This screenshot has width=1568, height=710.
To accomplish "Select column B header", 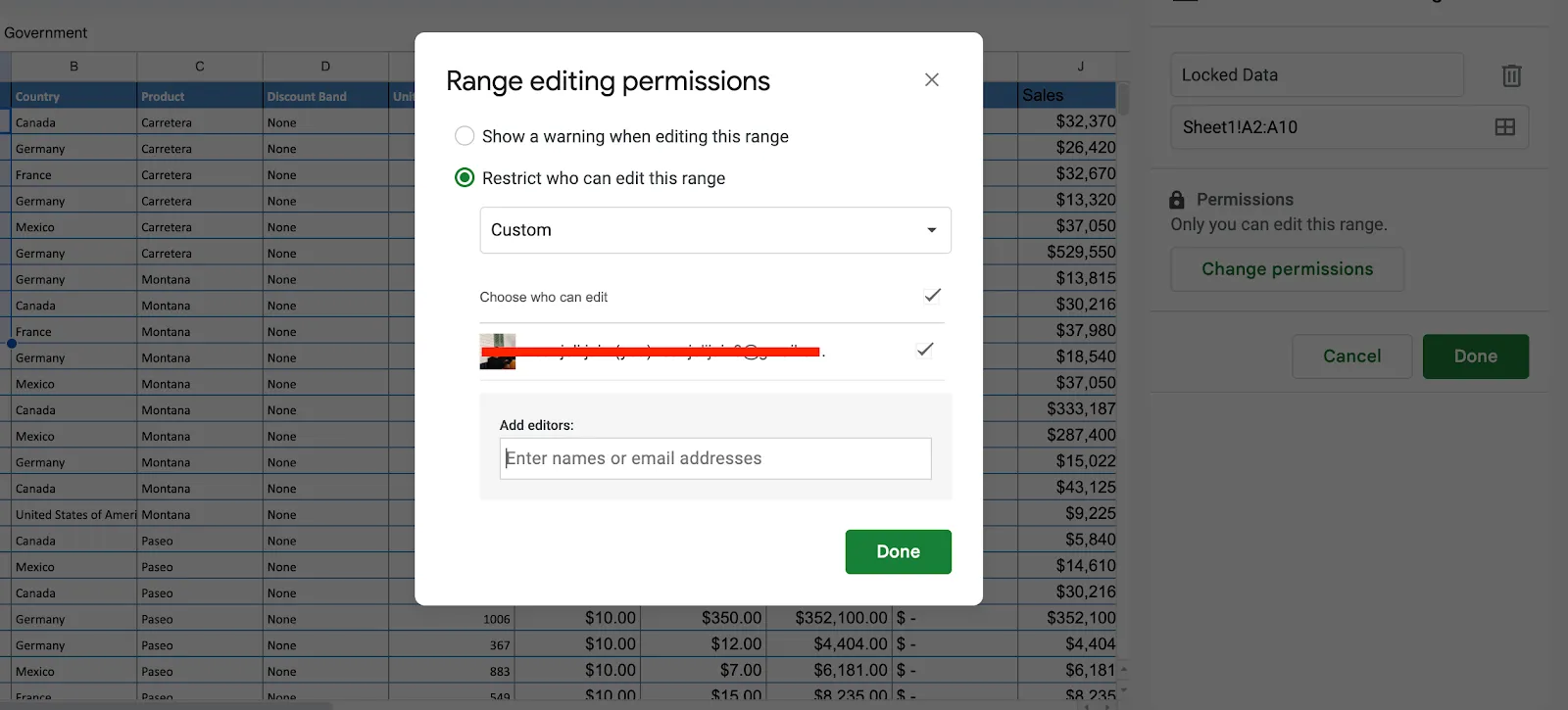I will point(73,67).
